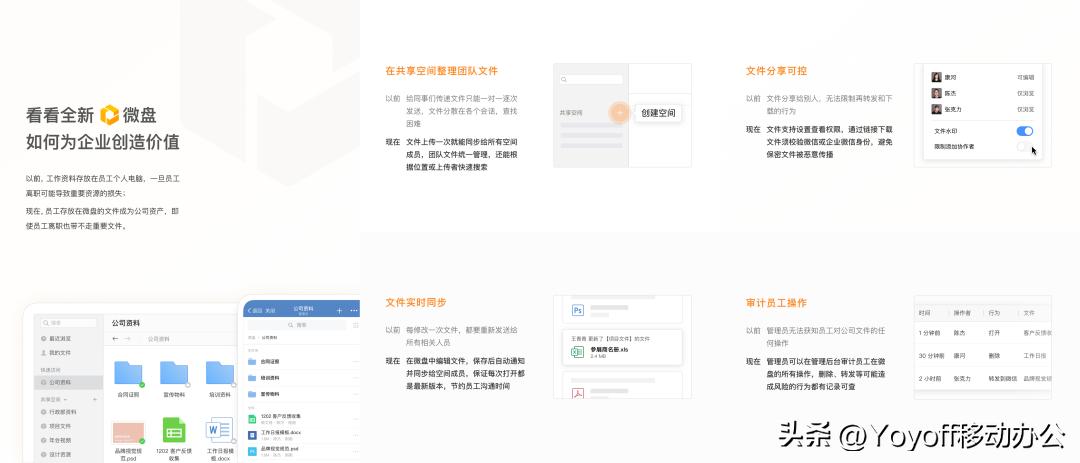Click the 操作者 column header
The image size is (1080, 463).
962,313
